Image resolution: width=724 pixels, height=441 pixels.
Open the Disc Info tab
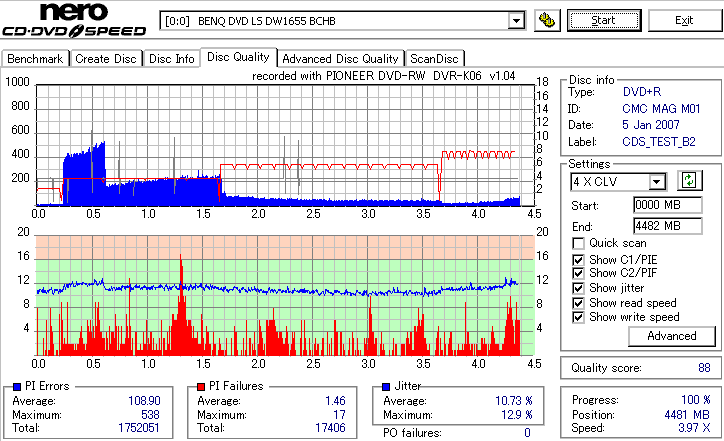(x=172, y=59)
